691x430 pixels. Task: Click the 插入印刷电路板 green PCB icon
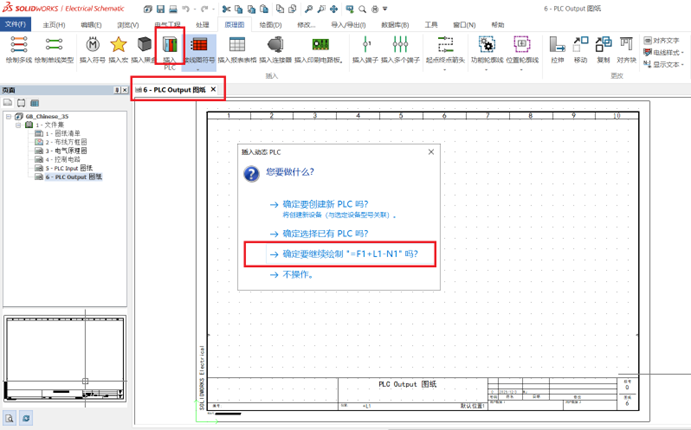click(320, 44)
